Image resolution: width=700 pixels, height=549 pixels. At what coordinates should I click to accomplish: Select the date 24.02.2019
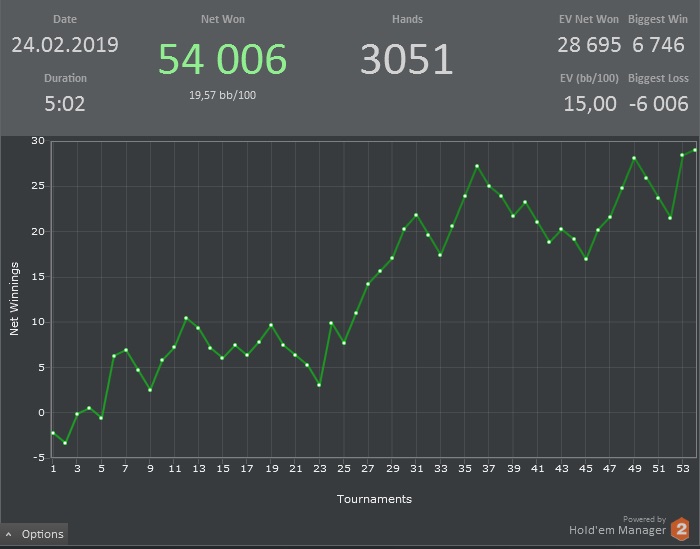click(65, 45)
